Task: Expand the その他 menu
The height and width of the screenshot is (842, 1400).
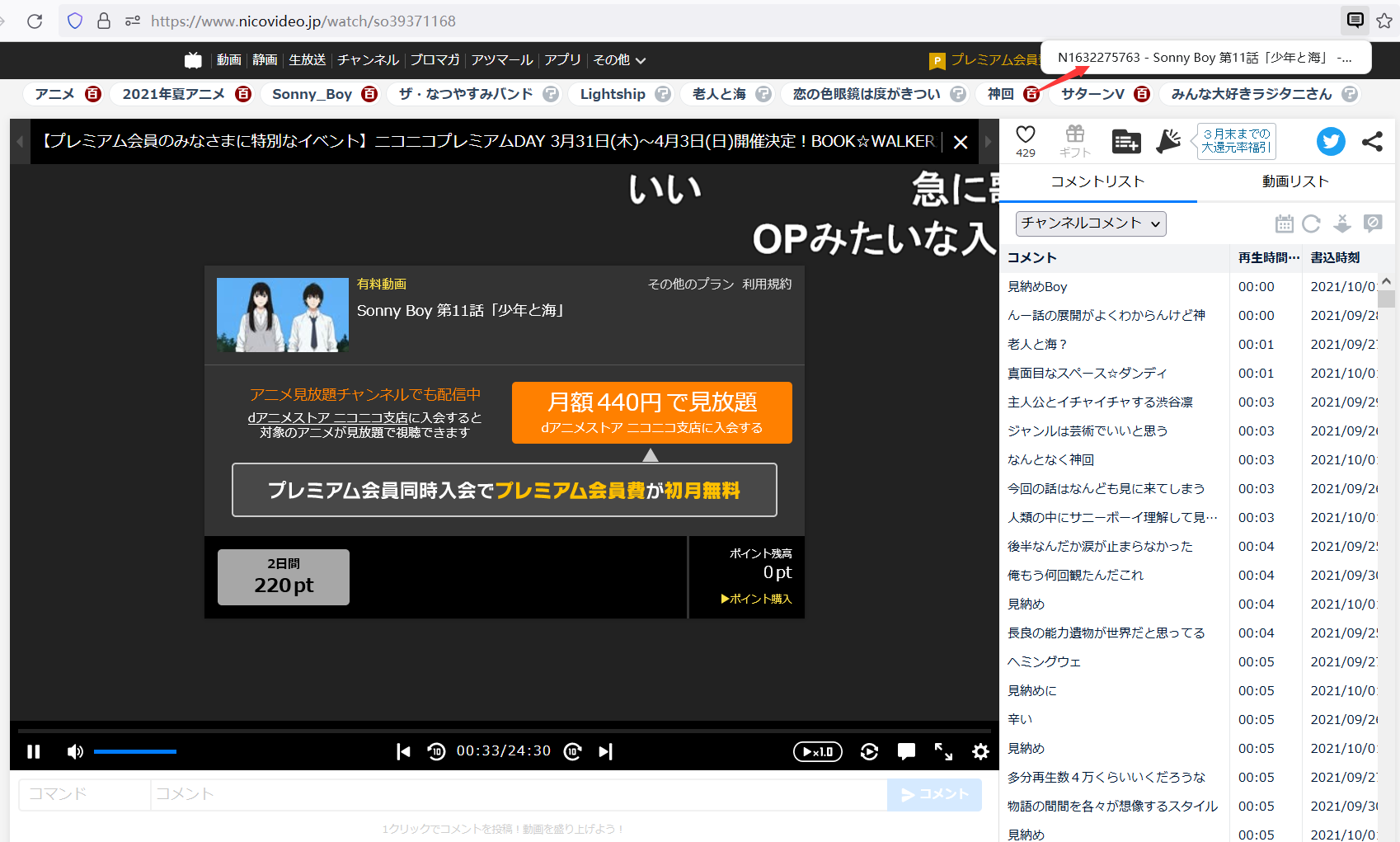Action: (619, 60)
